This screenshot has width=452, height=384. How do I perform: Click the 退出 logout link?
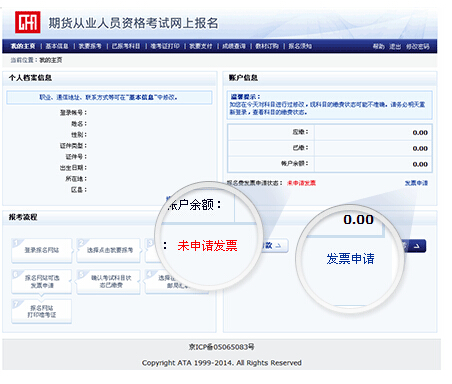point(395,47)
